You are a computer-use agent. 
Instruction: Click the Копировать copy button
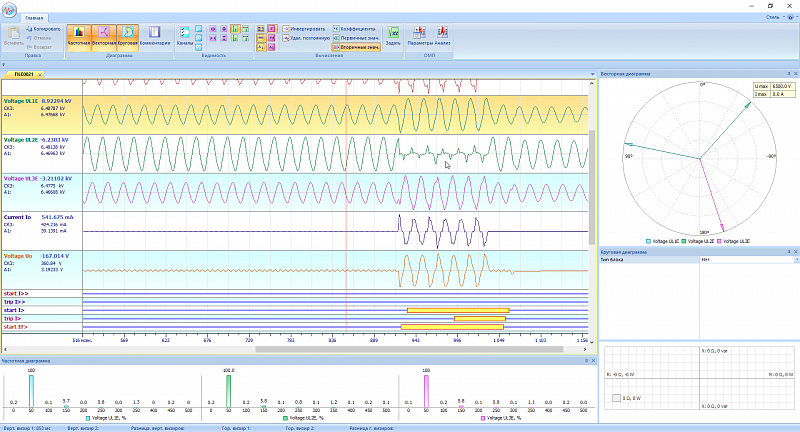(x=44, y=30)
